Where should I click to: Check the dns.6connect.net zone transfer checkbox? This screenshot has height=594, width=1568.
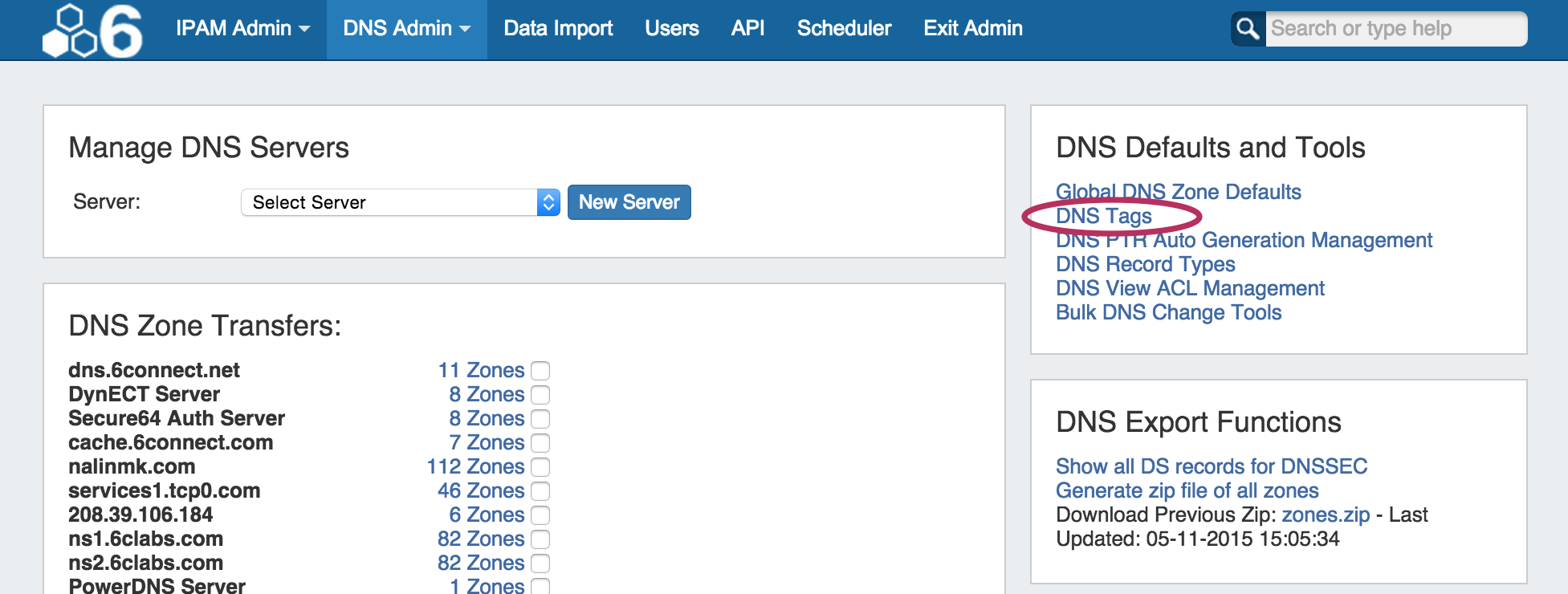click(x=540, y=371)
